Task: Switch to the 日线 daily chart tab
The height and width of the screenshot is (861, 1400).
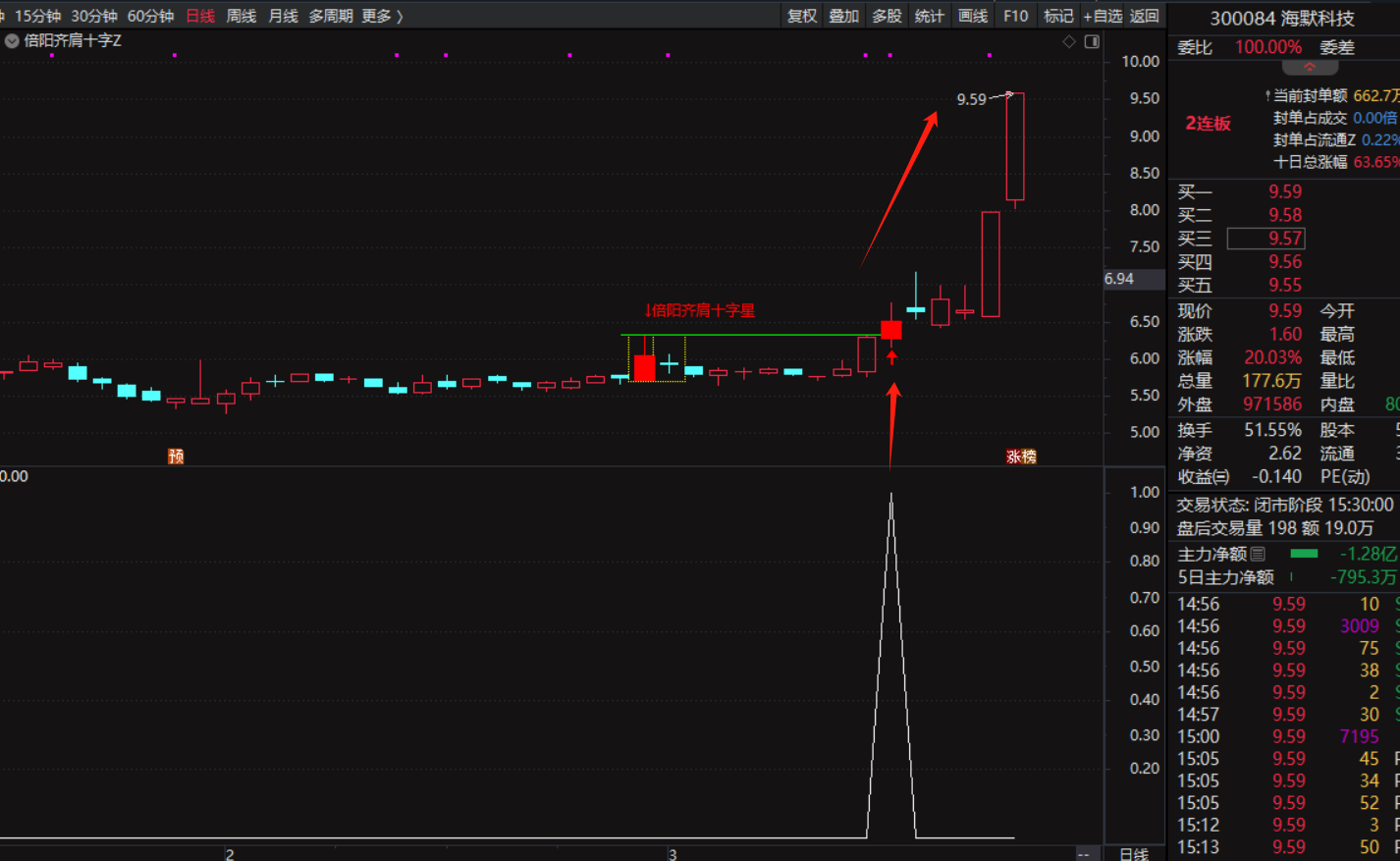Action: tap(200, 16)
